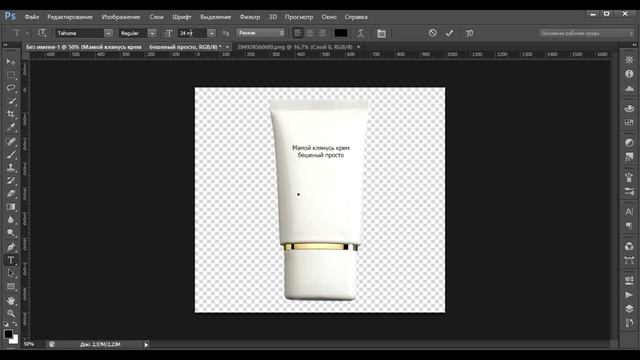640x360 pixels.
Task: Expand the status bar info arrow
Action: [x=146, y=344]
